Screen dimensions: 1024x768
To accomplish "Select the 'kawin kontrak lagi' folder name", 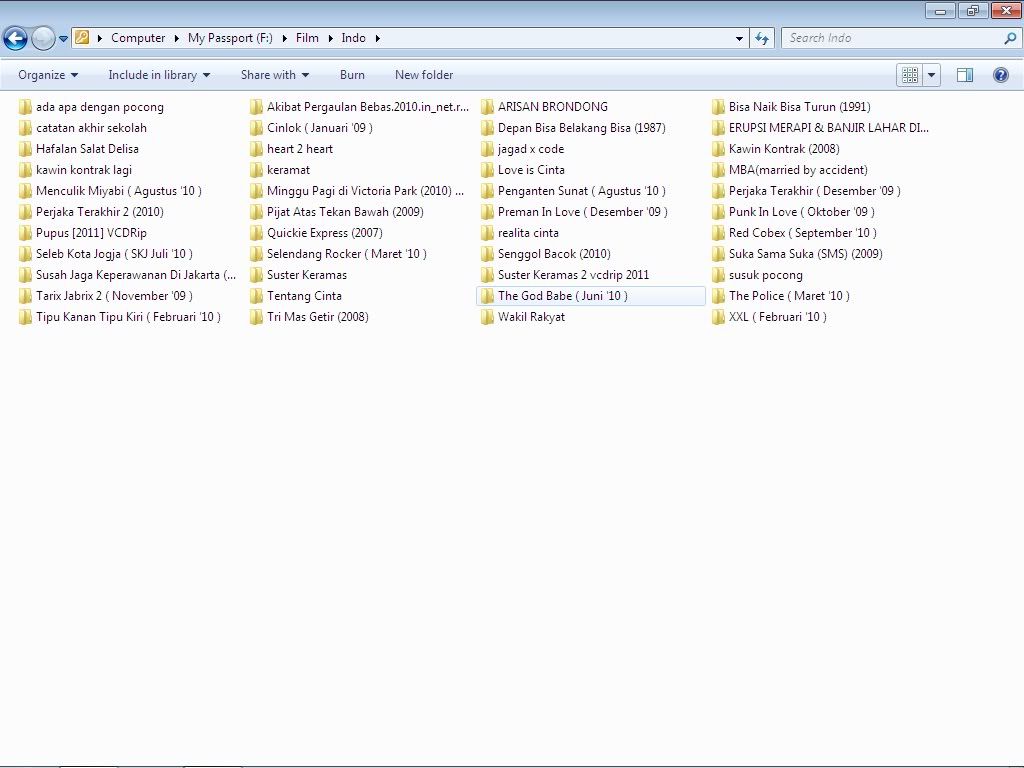I will coord(84,170).
